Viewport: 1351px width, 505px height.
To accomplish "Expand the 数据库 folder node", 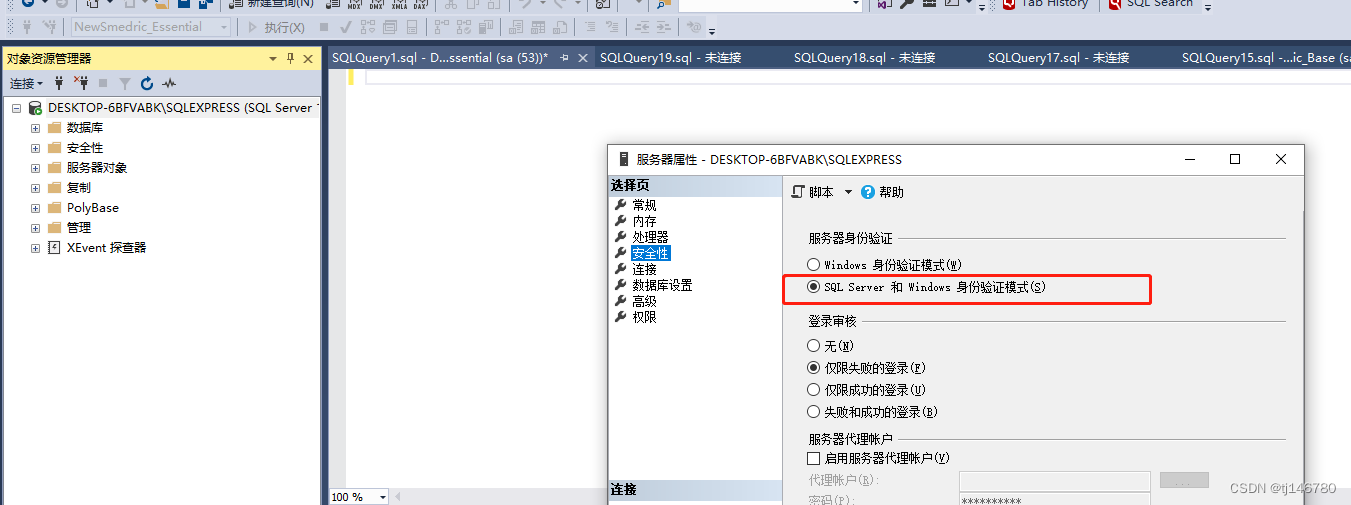I will tap(36, 128).
